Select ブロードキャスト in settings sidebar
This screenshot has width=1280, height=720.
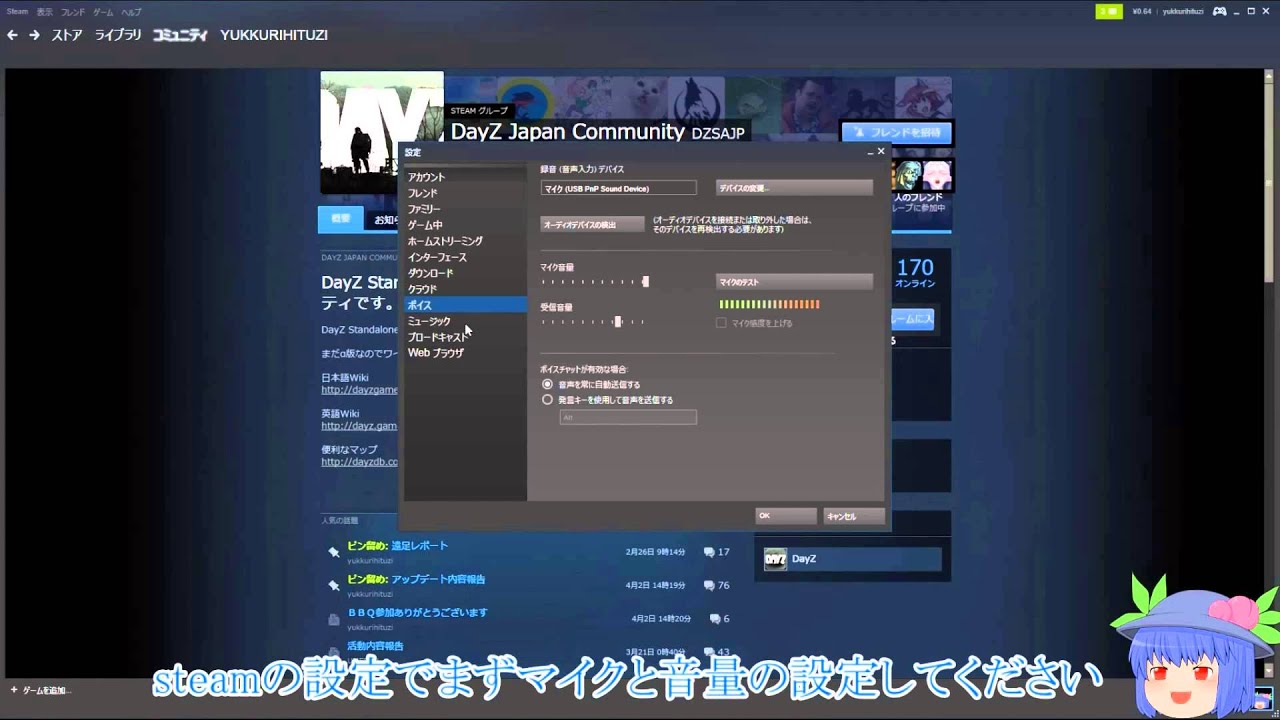tap(465, 337)
